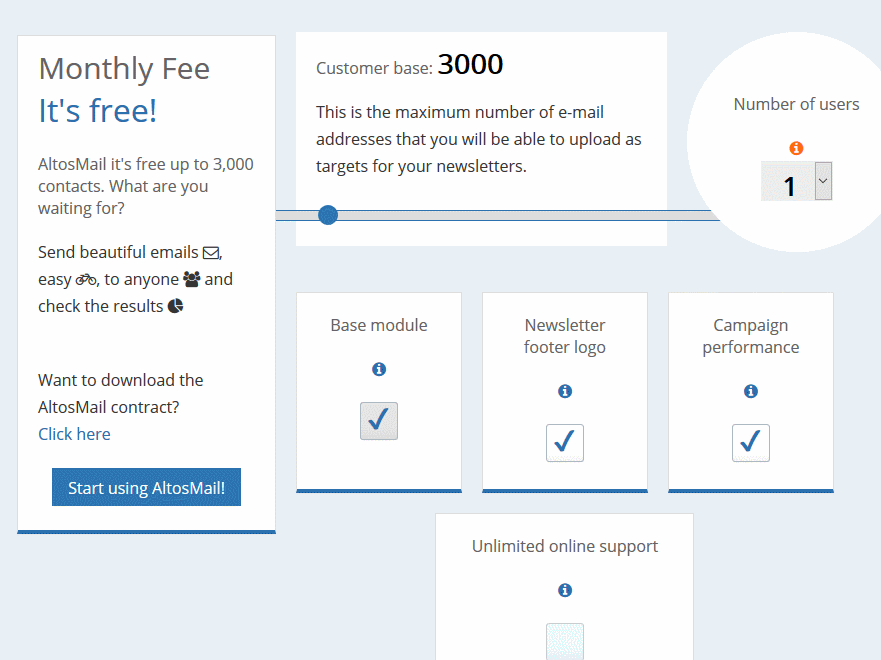Viewport: 881px width, 660px height.
Task: Open the Number of users dropdown arrow
Action: coord(823,181)
